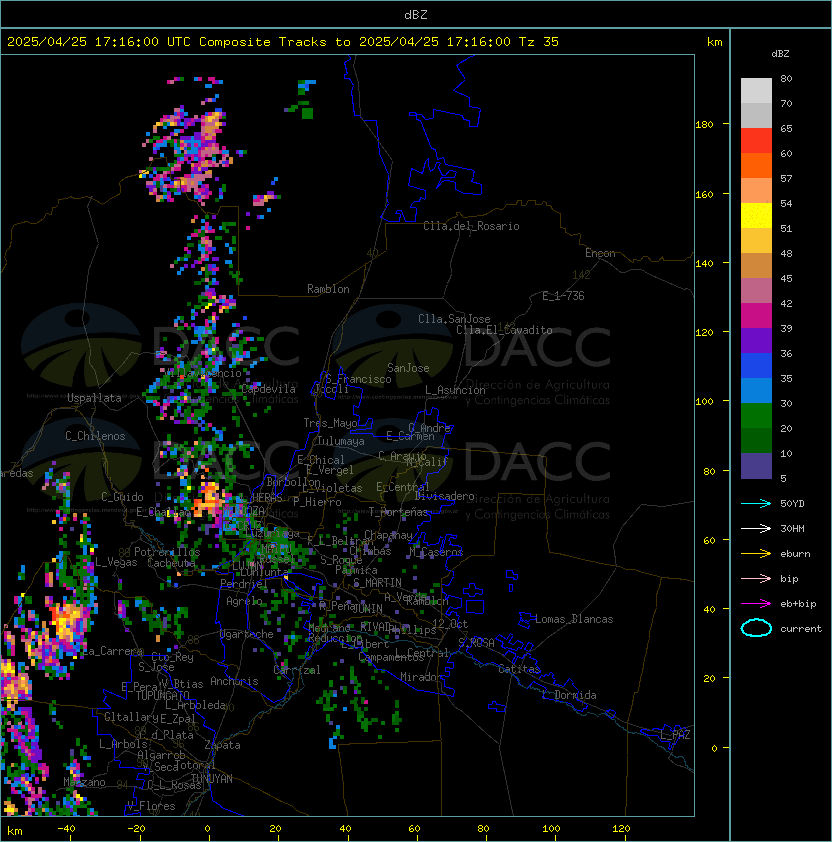Screen dimensions: 832x842
Task: Pick the dark orange 60 dBZ swatch
Action: (x=756, y=166)
